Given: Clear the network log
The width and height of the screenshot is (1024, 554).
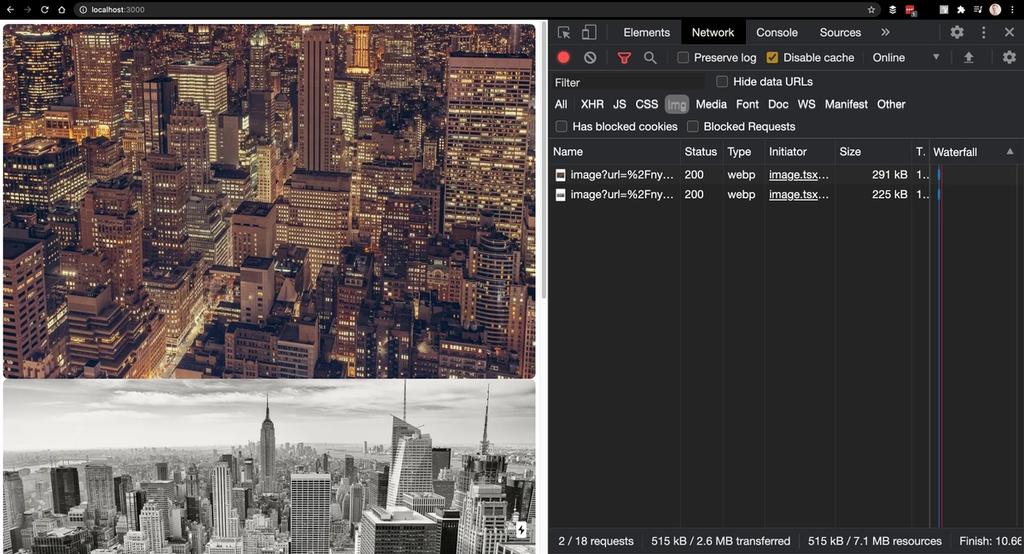Looking at the screenshot, I should 590,58.
